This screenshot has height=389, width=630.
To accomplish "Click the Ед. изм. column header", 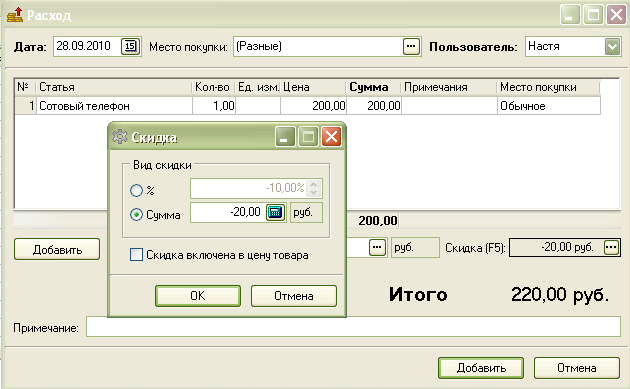I will coord(258,87).
